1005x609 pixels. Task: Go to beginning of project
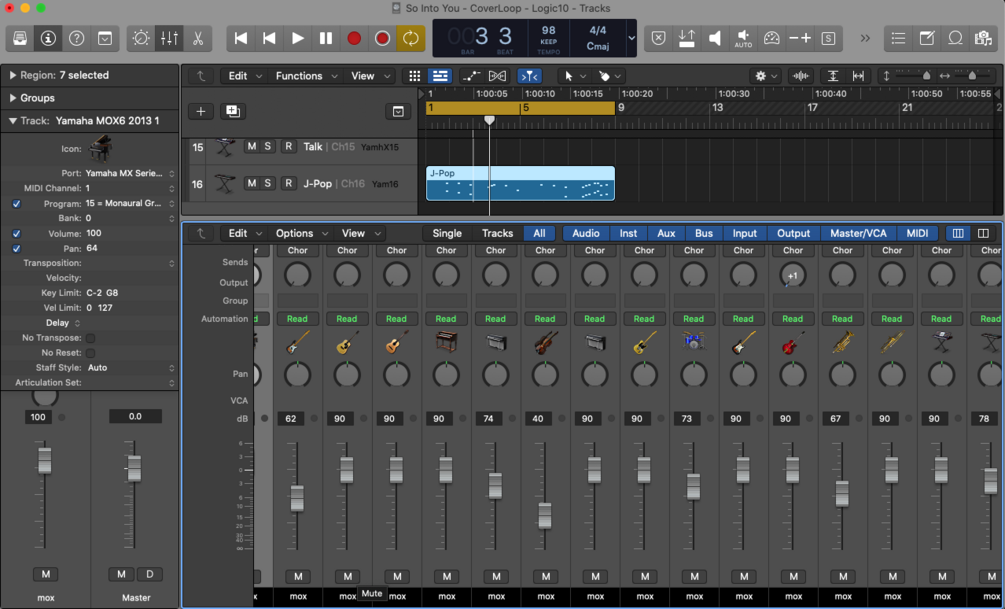click(x=241, y=38)
